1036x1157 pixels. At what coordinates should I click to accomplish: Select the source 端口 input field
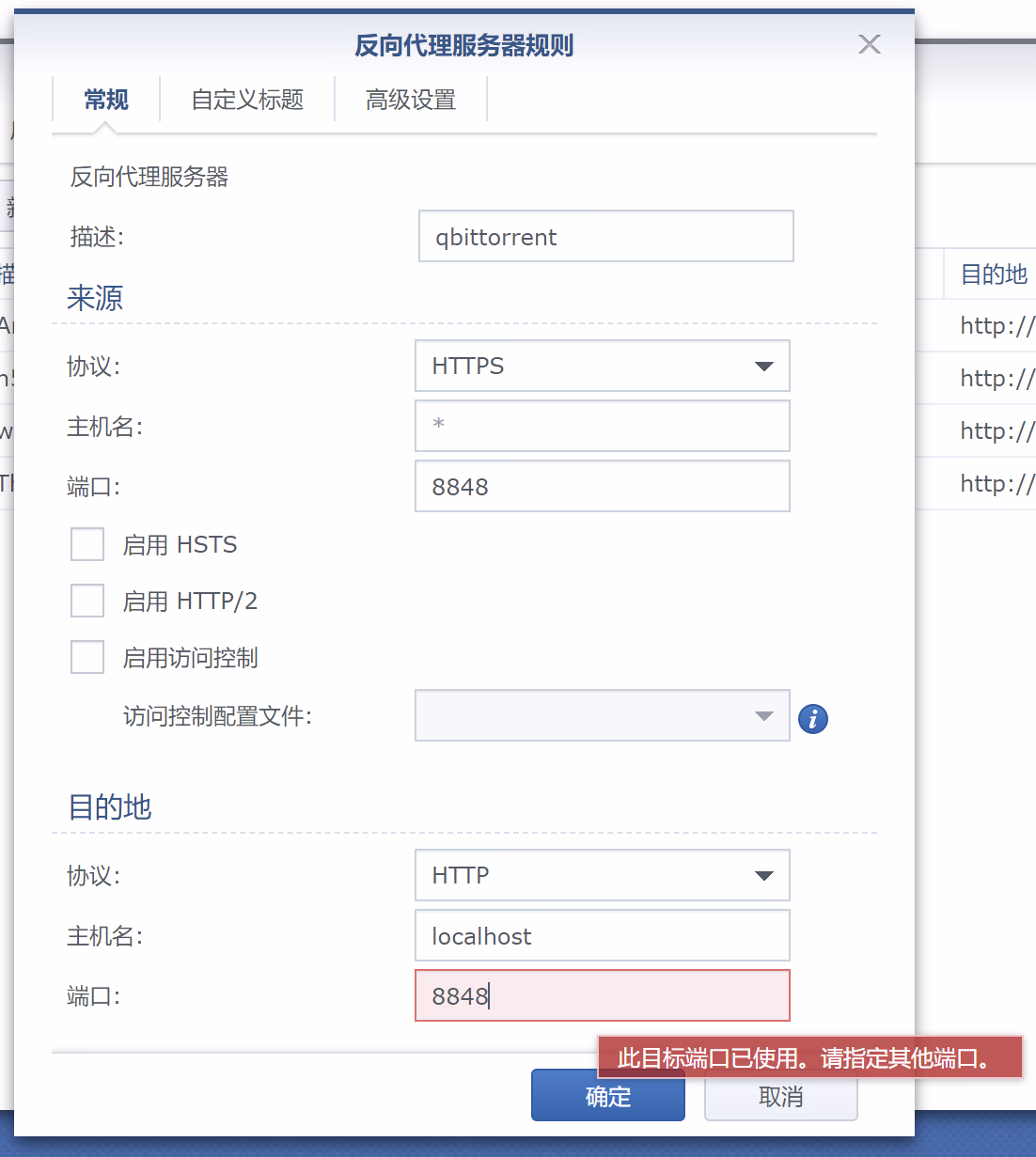pos(602,486)
